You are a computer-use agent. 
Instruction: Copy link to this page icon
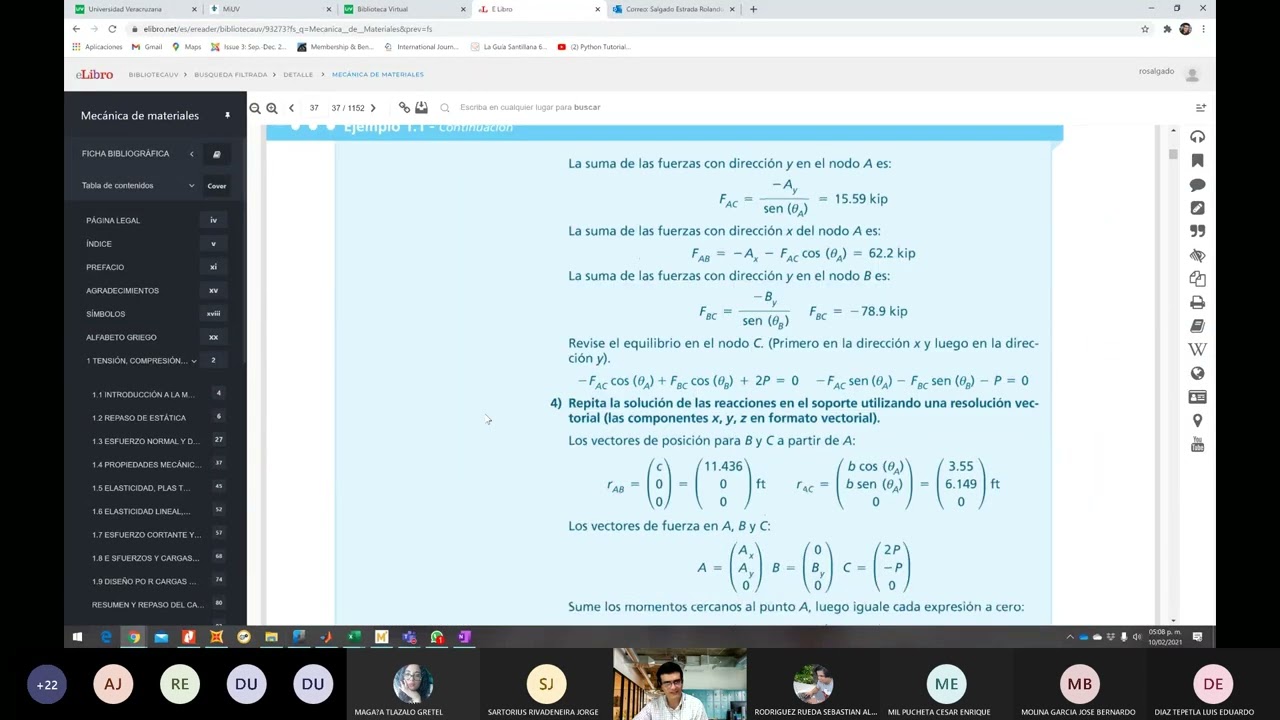point(404,107)
